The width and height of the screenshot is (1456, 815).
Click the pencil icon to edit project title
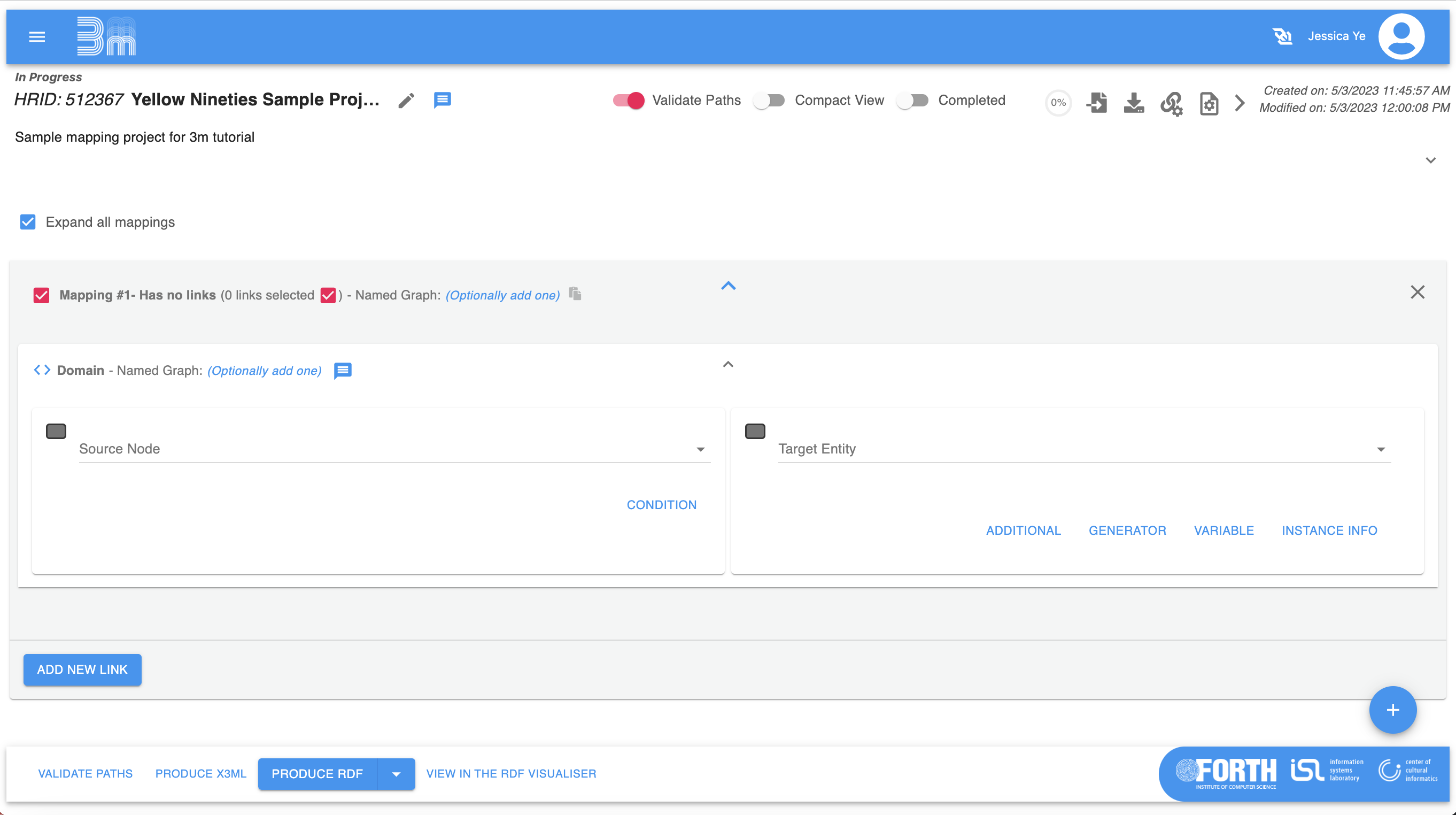[x=406, y=101]
